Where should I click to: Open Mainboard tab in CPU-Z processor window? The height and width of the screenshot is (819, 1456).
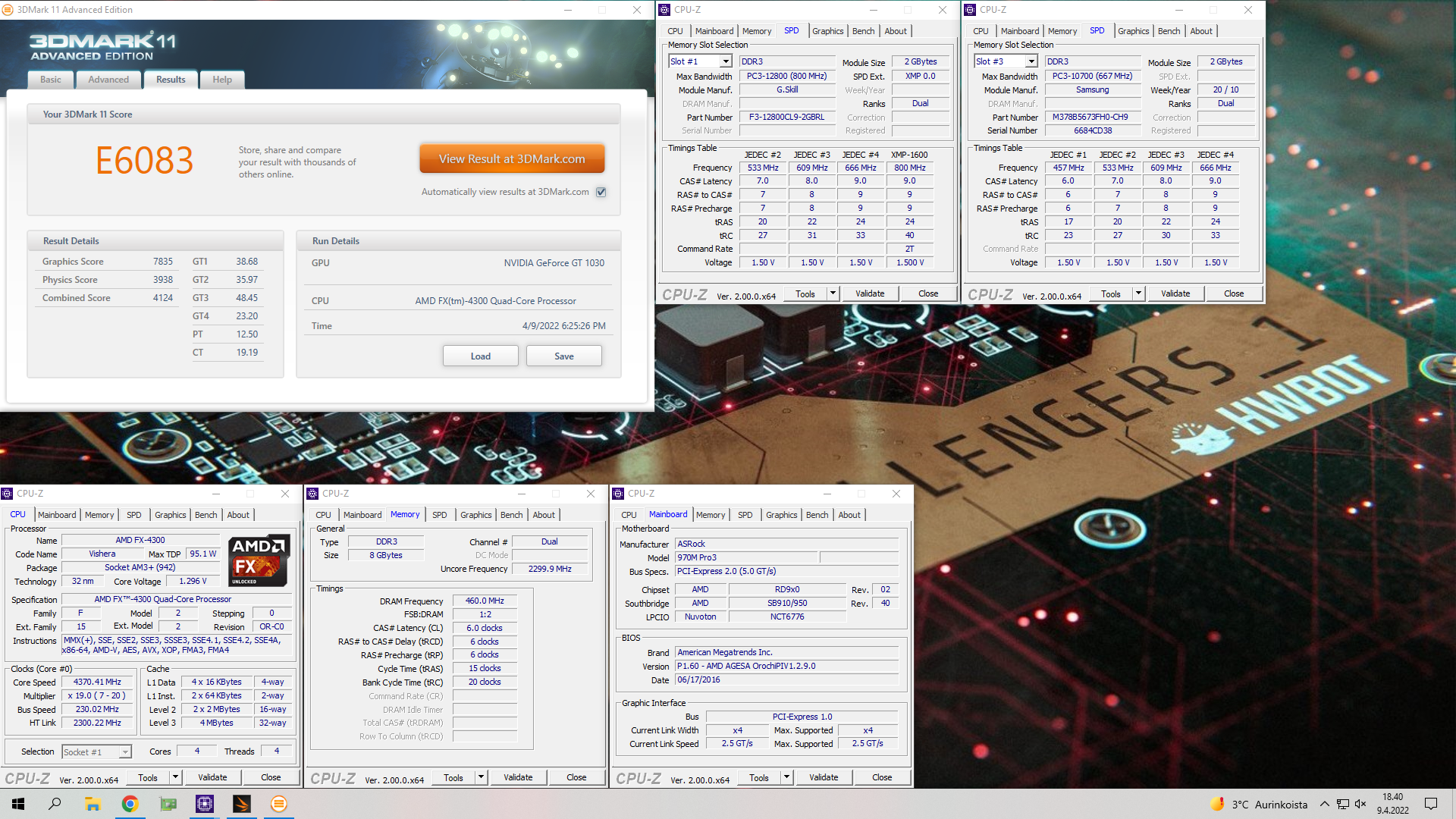(57, 515)
